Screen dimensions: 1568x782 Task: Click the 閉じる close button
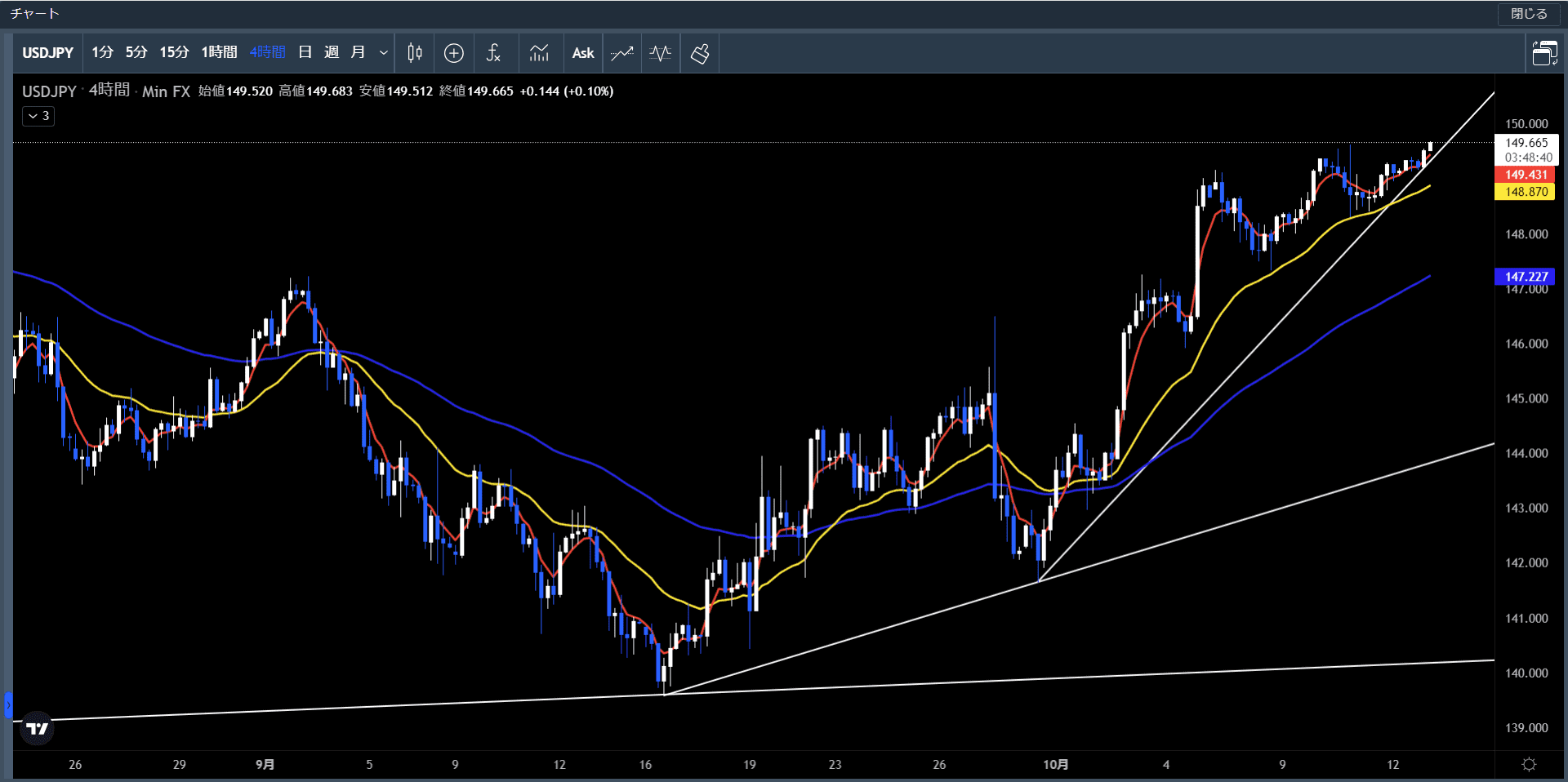pyautogui.click(x=1529, y=14)
